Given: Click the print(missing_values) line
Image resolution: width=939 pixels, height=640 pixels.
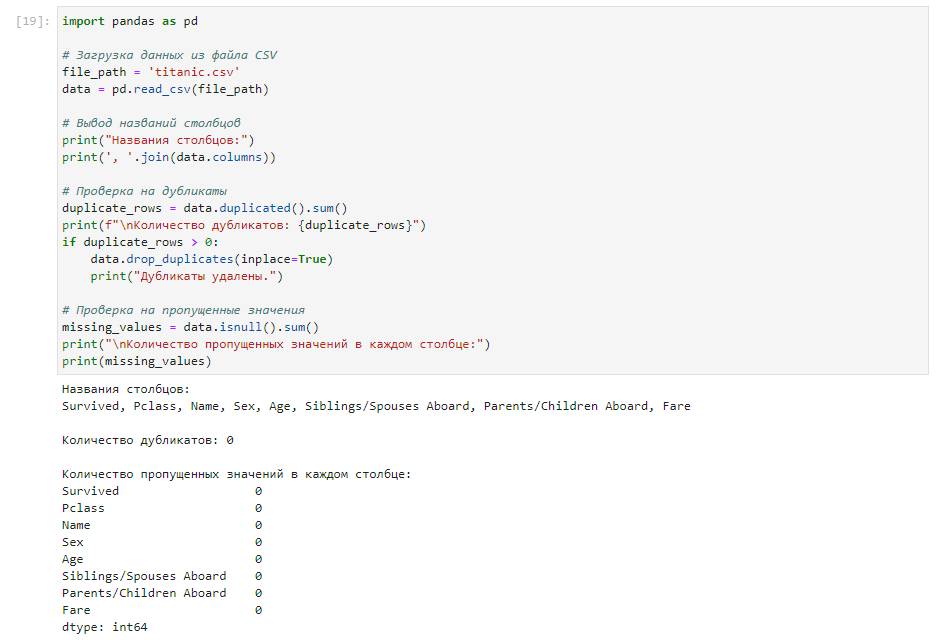Looking at the screenshot, I should (136, 361).
